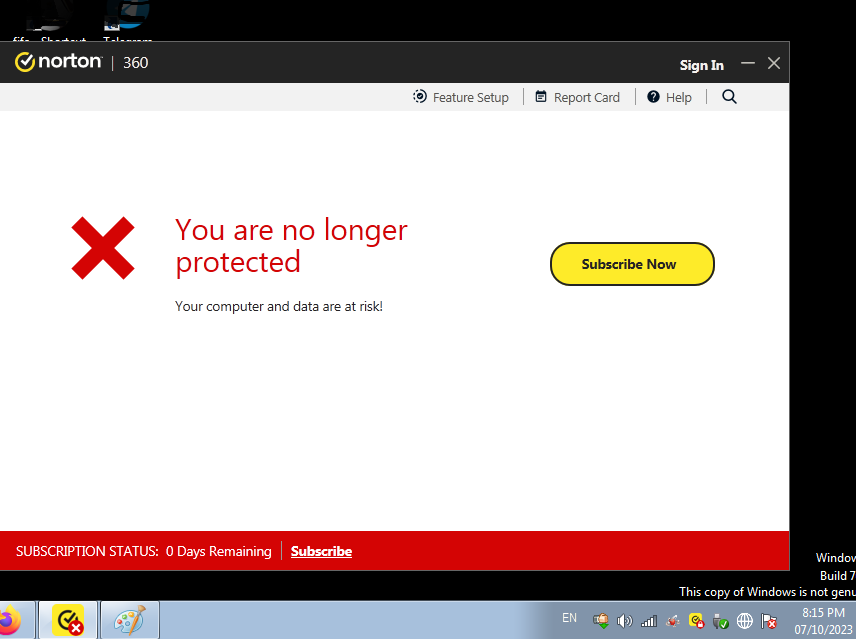Select the "You are no longer protected" heading

(291, 246)
